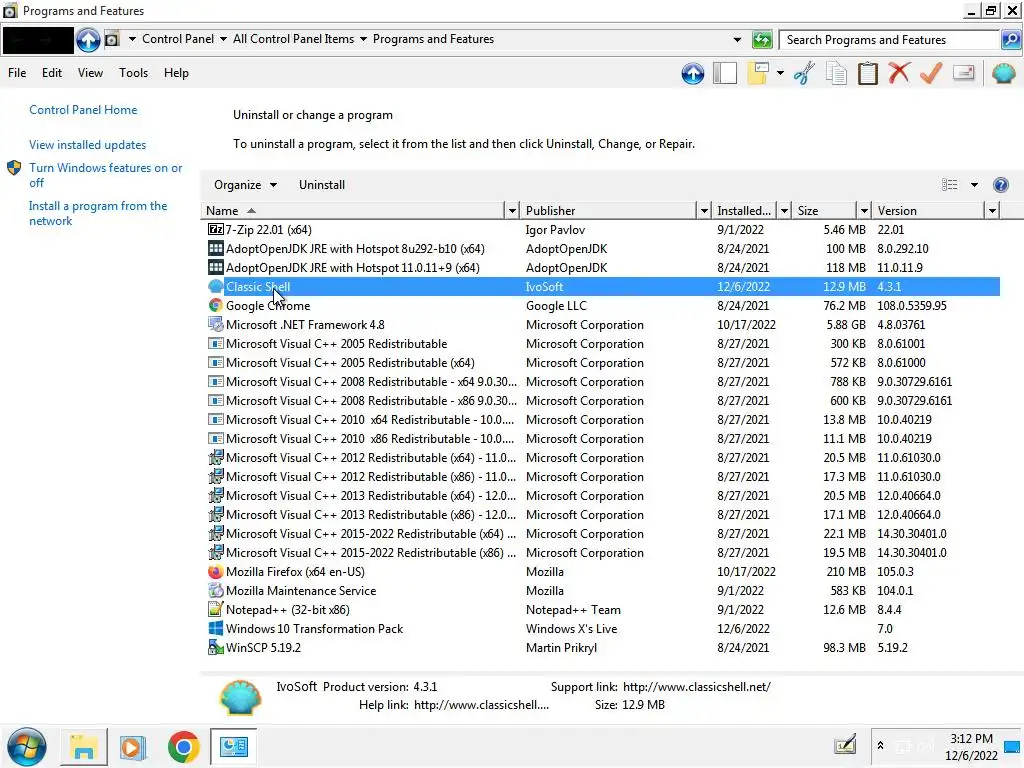Image resolution: width=1024 pixels, height=768 pixels.
Task: Open view options dropdown arrow
Action: click(974, 185)
